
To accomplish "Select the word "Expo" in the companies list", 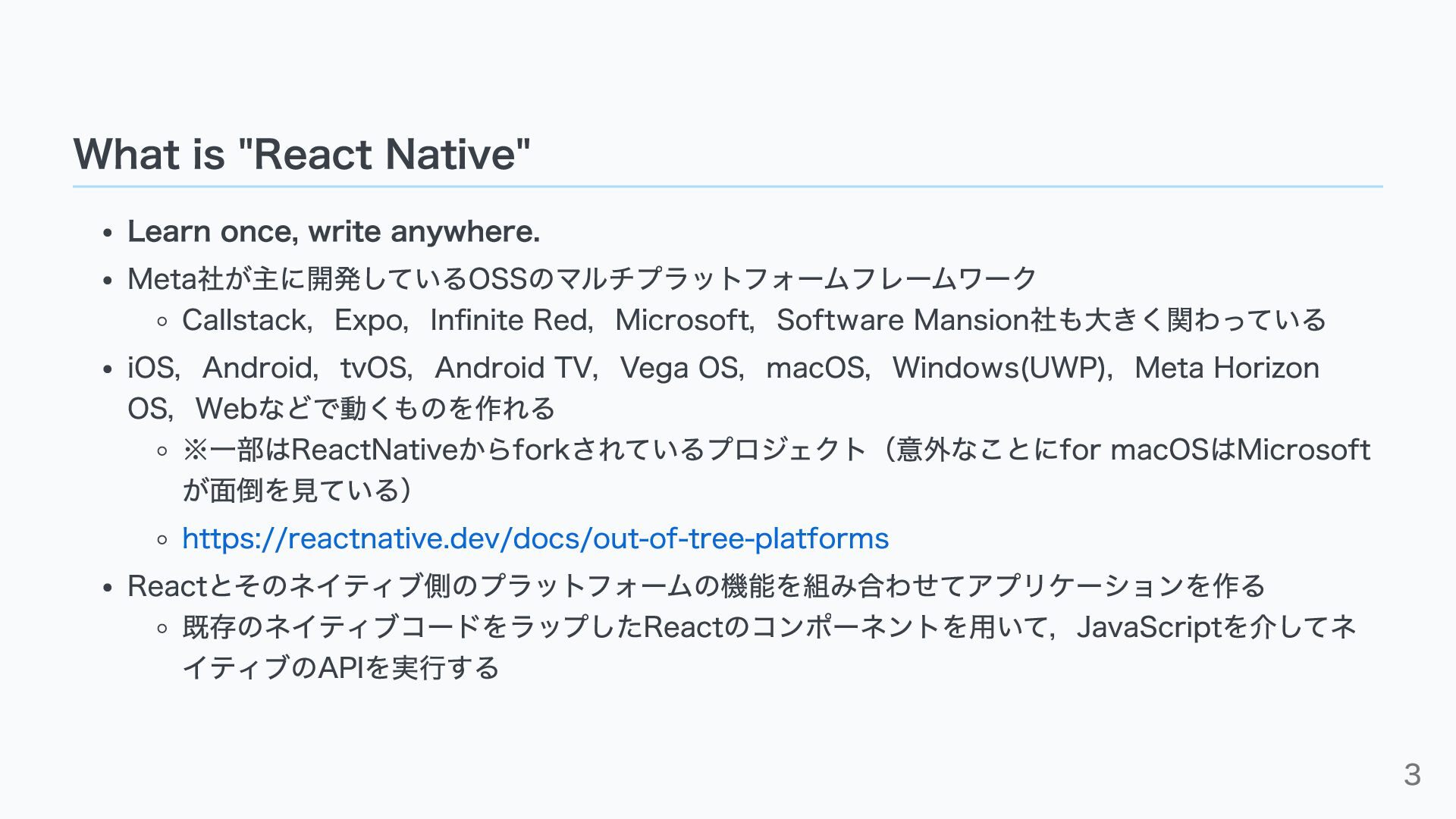I will coord(369,320).
